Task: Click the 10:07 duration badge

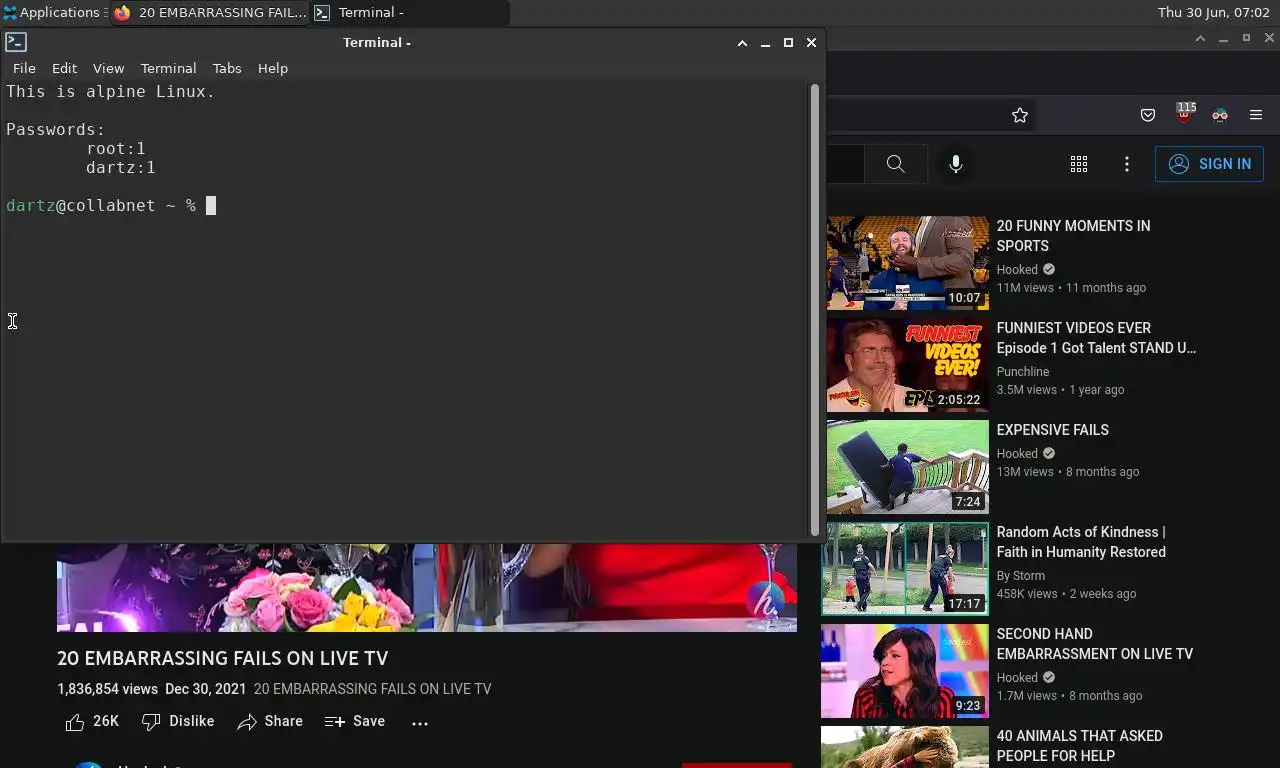Action: coord(965,298)
